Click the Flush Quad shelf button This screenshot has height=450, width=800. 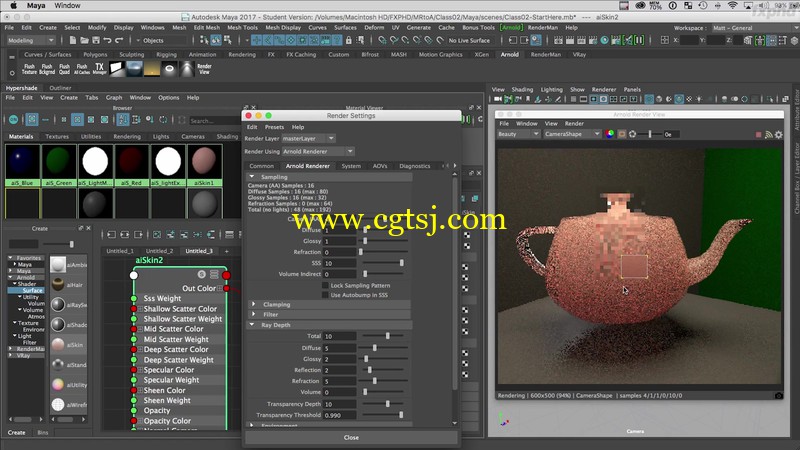point(64,69)
